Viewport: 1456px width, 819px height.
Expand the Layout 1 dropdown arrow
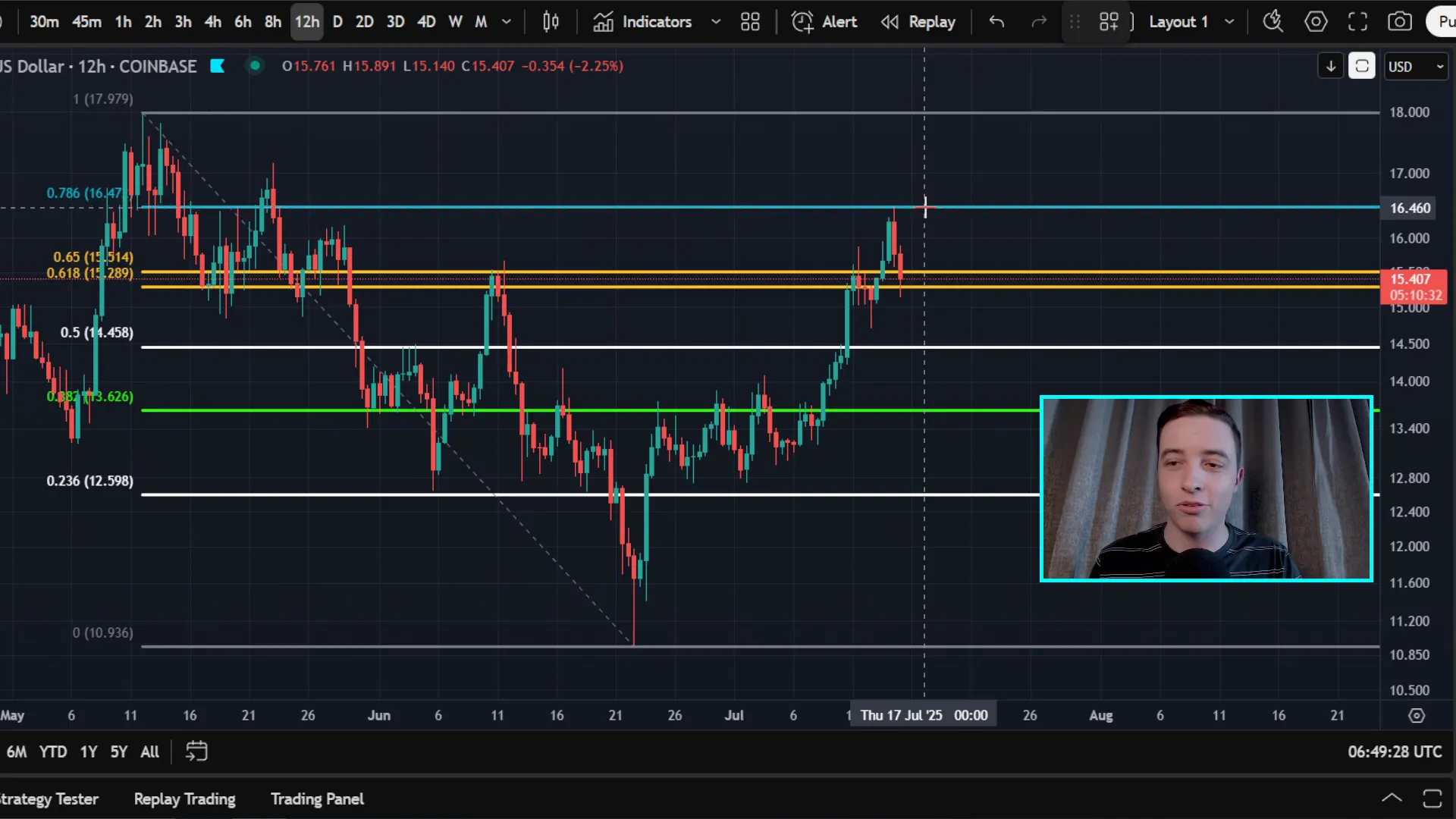(1229, 22)
